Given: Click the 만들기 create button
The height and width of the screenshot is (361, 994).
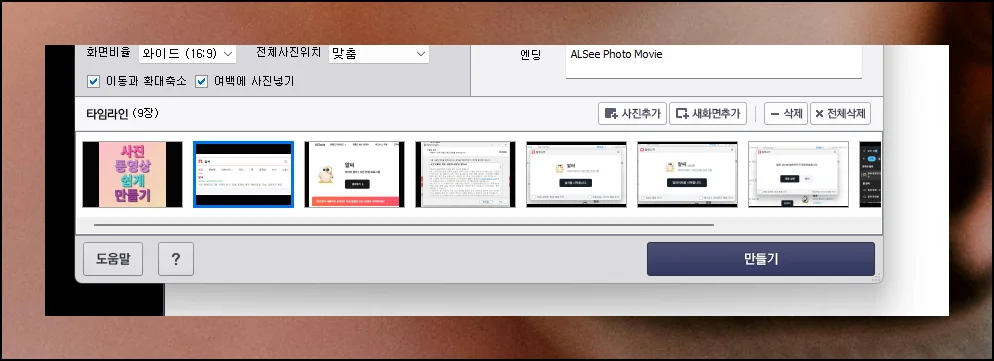Looking at the screenshot, I should pyautogui.click(x=761, y=259).
